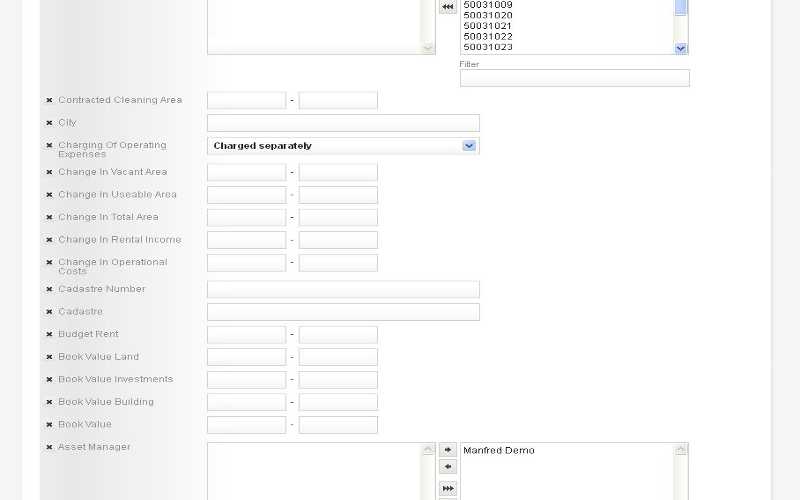Remove the Change In Operational Costs row

point(49,262)
